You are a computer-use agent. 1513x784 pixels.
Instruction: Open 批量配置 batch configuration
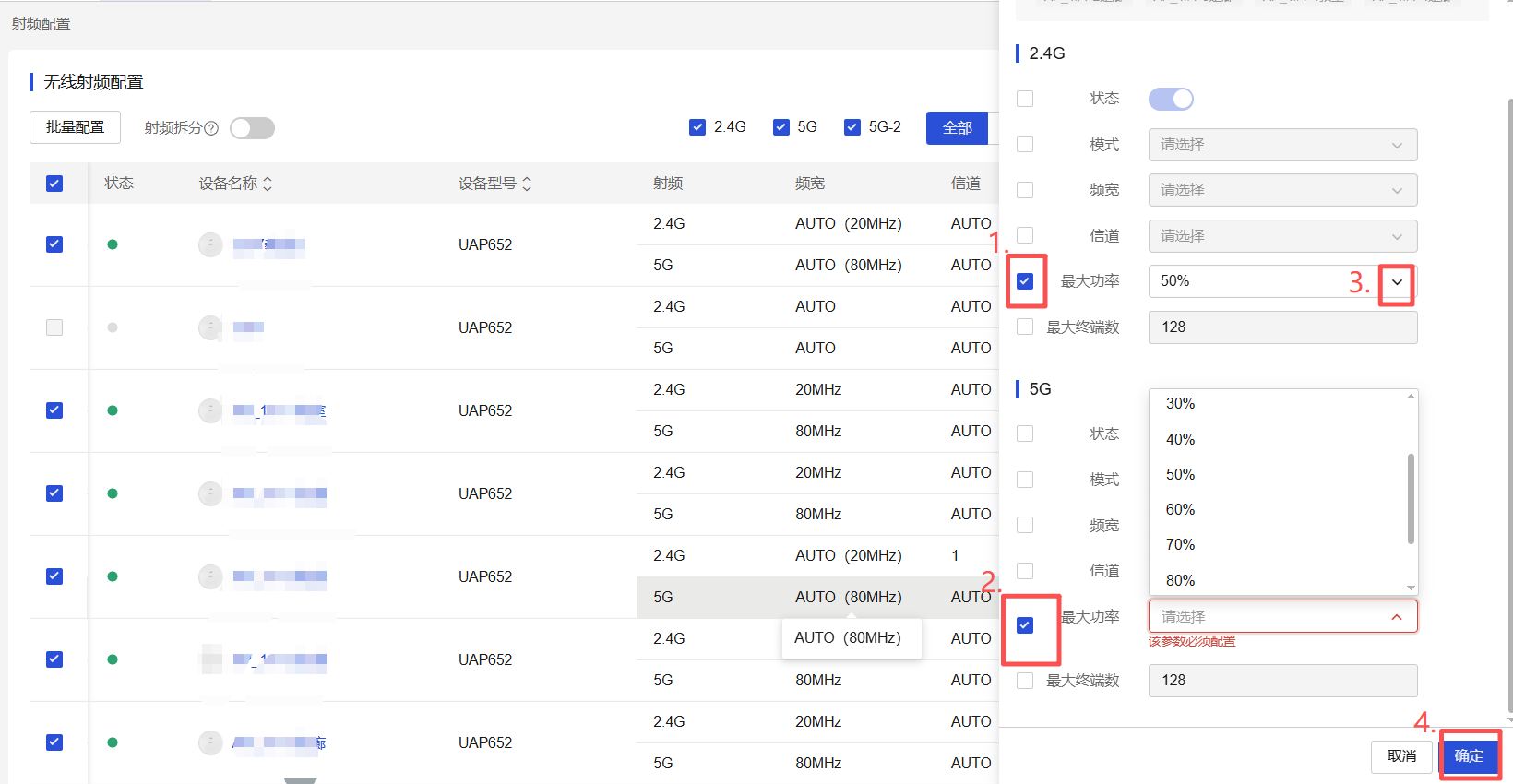[76, 127]
